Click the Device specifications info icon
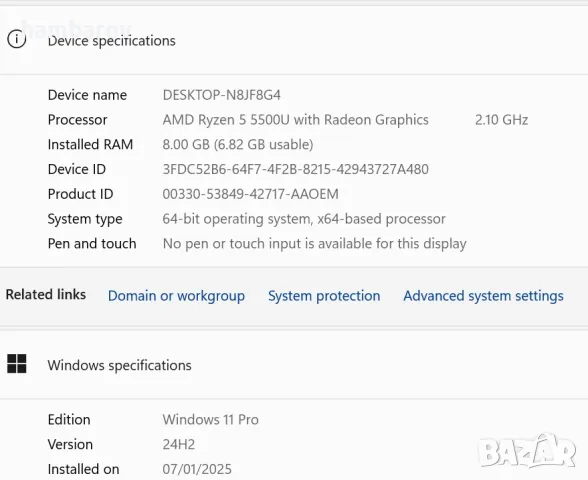 pos(16,39)
